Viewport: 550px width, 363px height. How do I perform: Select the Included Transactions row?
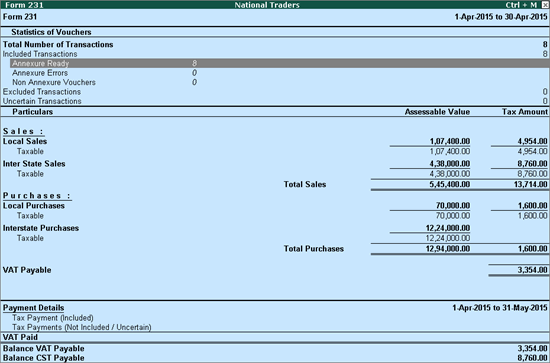[x=275, y=54]
